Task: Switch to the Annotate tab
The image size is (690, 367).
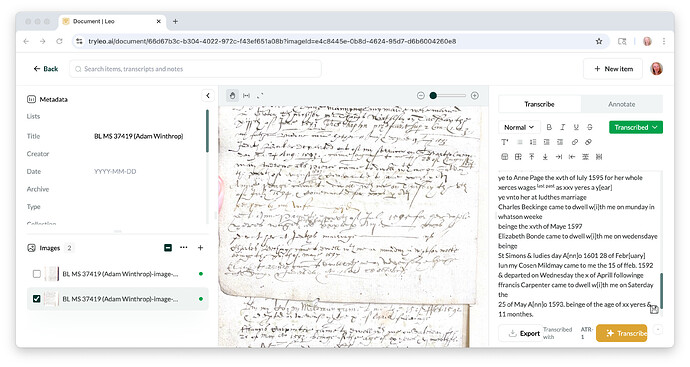Action: (622, 104)
